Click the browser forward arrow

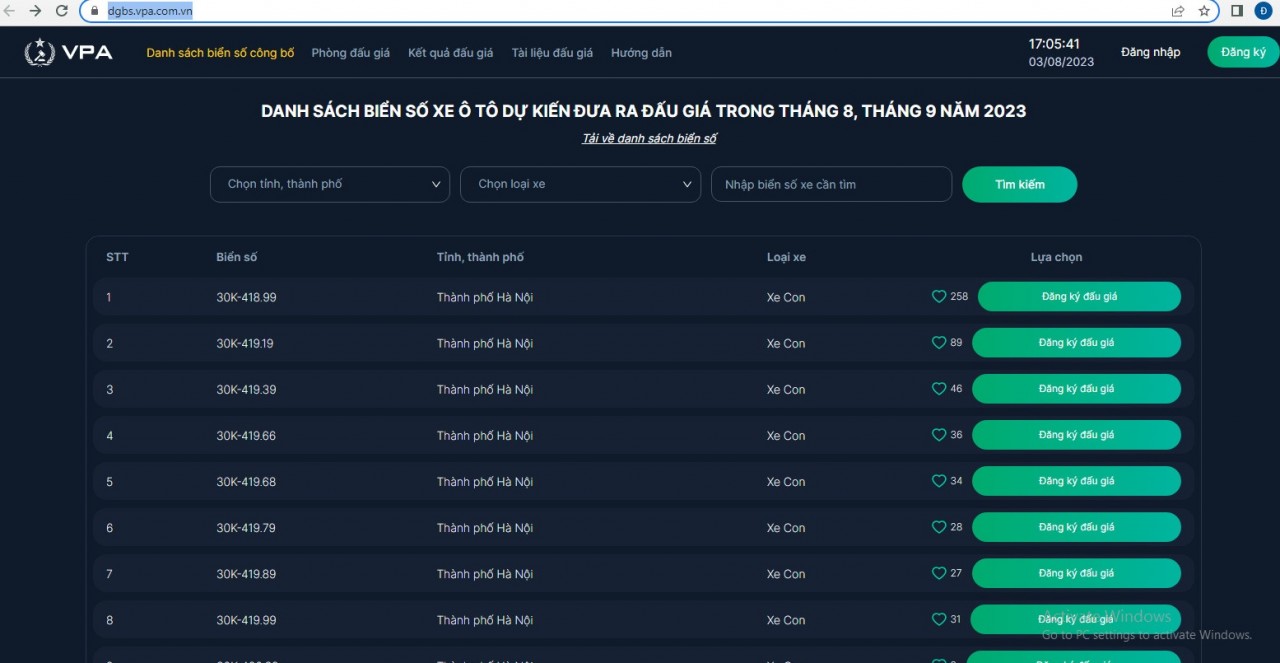click(36, 11)
